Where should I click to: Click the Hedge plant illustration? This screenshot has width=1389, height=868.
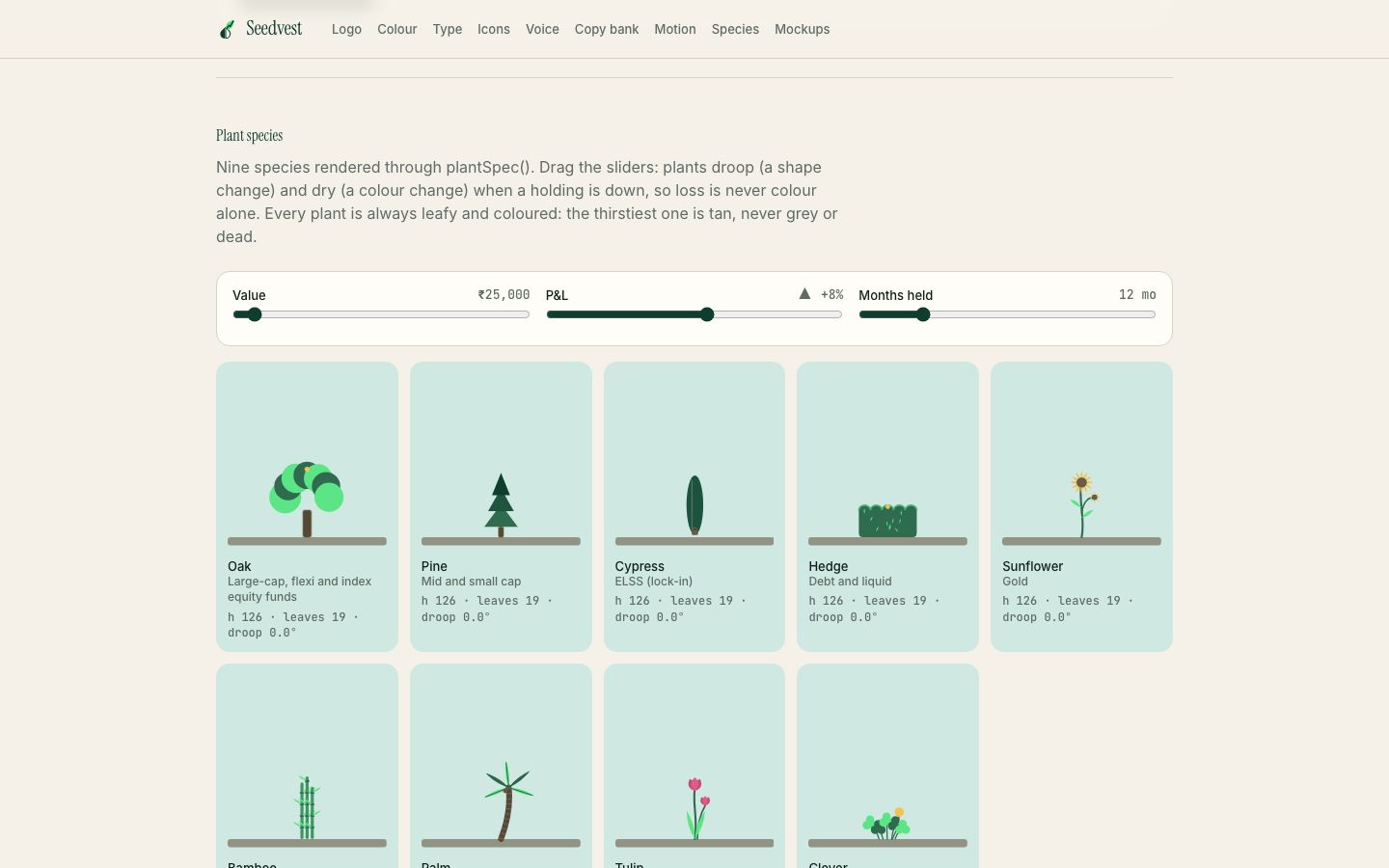coord(887,520)
